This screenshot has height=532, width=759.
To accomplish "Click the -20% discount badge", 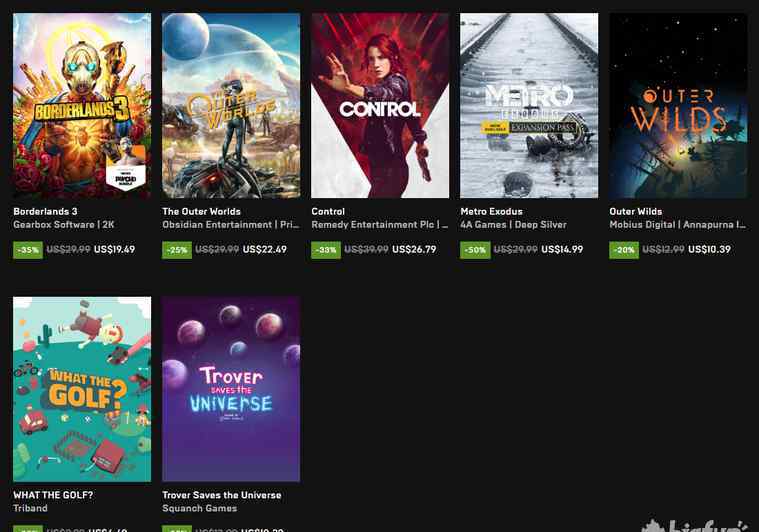I will (x=624, y=250).
